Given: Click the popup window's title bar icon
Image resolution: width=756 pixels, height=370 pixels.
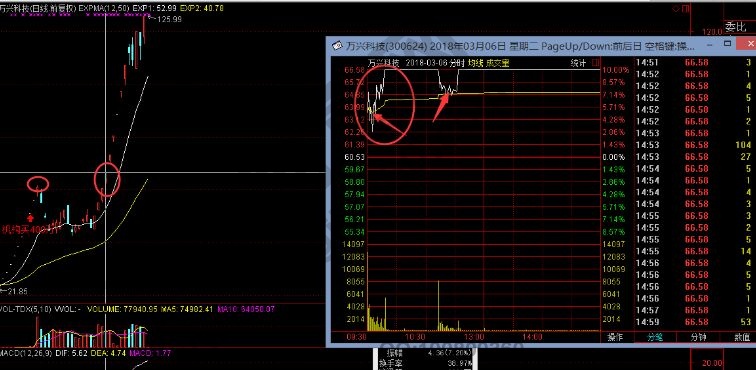Looking at the screenshot, I should pyautogui.click(x=337, y=46).
